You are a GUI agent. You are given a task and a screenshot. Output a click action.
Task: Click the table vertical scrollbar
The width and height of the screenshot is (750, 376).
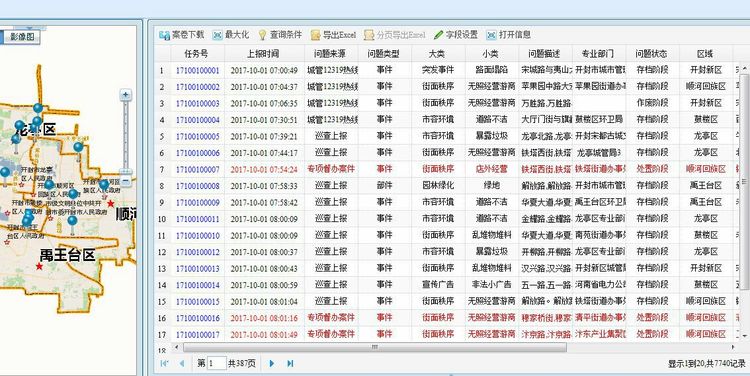(x=744, y=182)
